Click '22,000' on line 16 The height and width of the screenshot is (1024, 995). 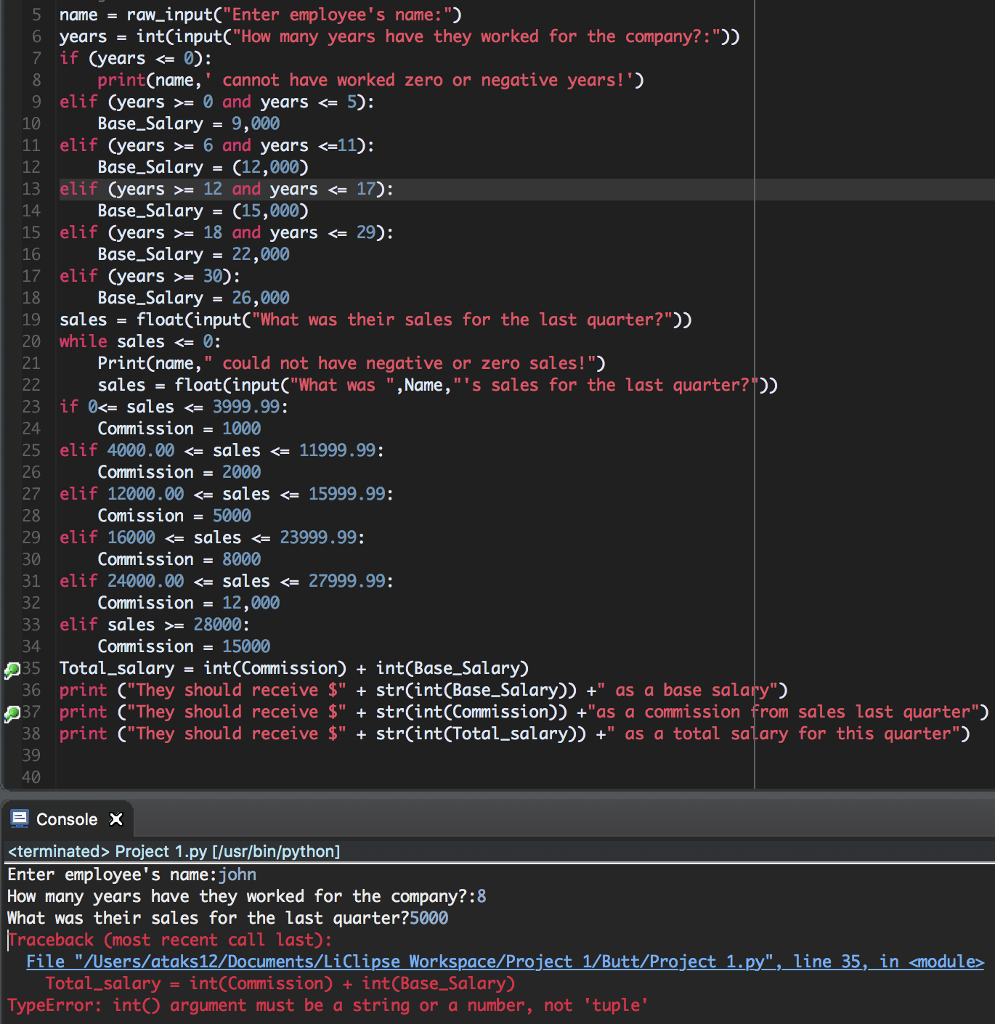click(x=261, y=254)
